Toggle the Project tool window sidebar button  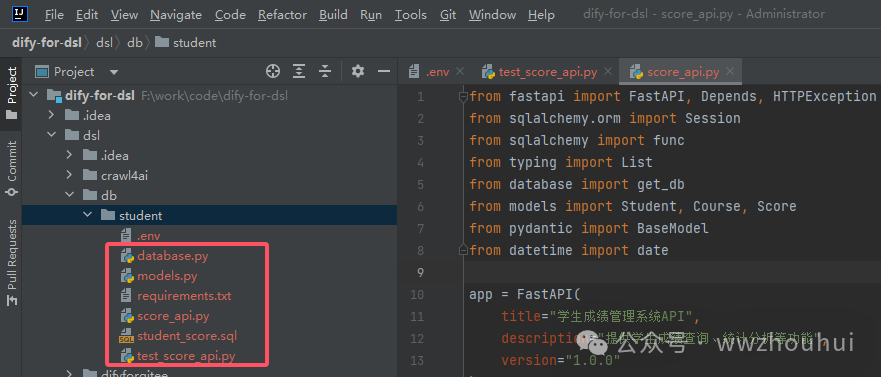pos(11,93)
